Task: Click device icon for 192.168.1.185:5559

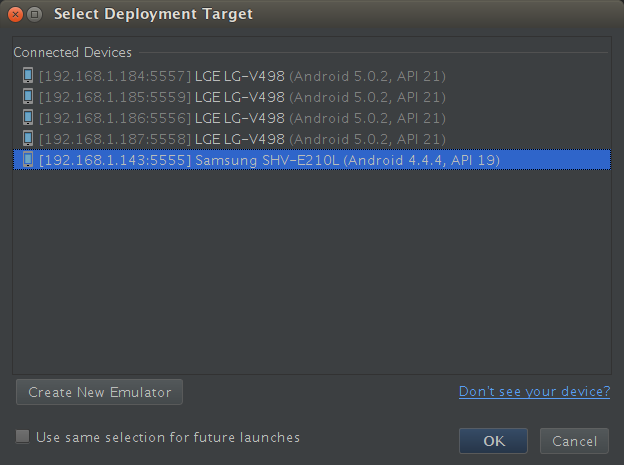Action: pyautogui.click(x=28, y=96)
